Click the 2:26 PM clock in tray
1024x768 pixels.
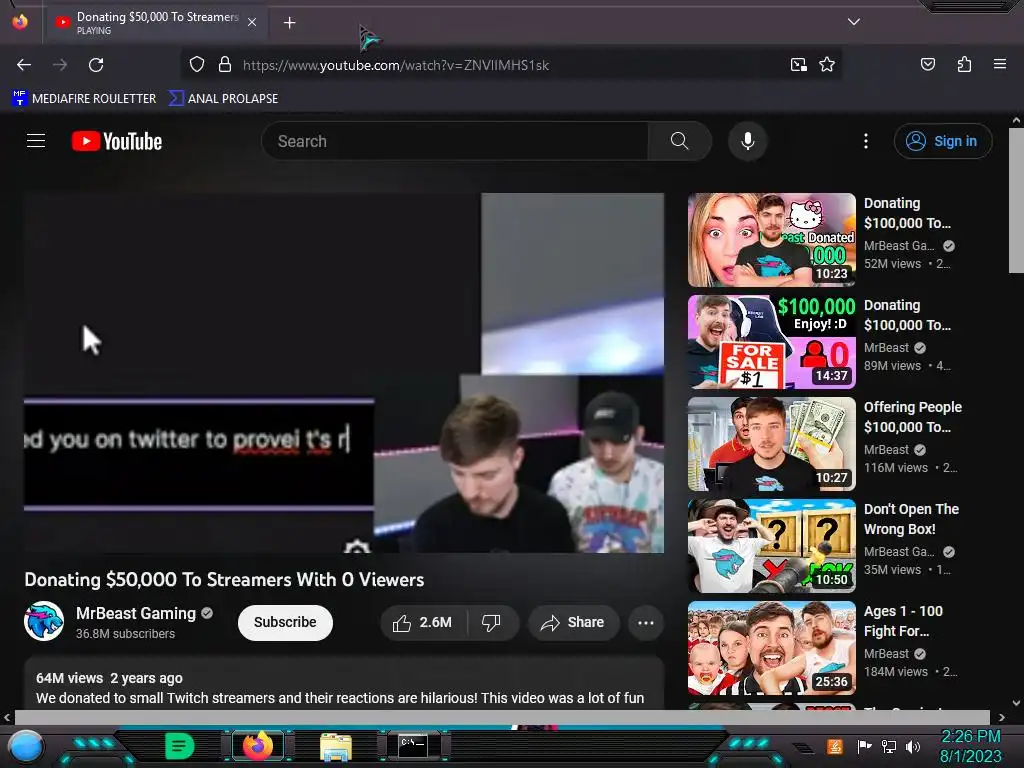pyautogui.click(x=970, y=737)
